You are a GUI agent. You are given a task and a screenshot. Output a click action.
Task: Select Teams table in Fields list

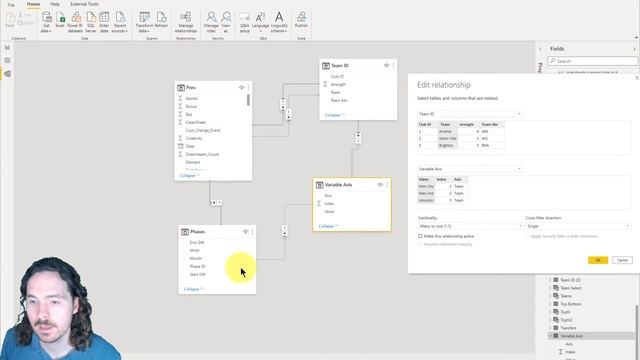(566, 296)
